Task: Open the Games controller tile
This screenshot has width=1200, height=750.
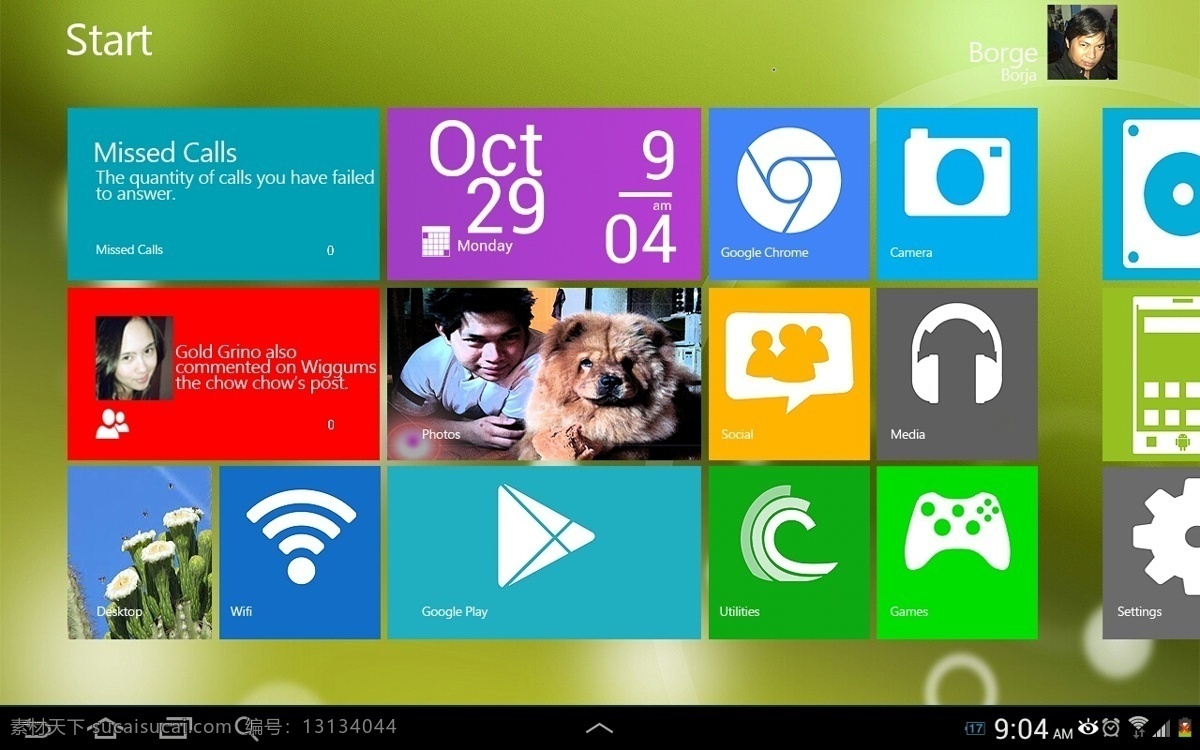Action: [957, 552]
